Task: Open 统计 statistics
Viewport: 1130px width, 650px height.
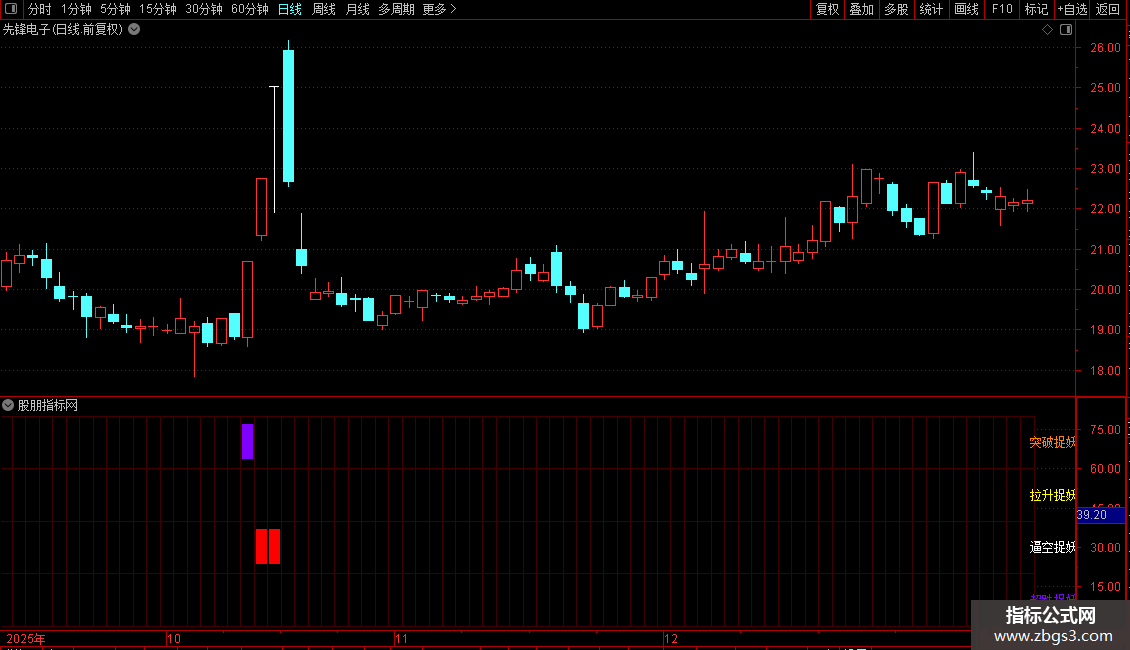Action: tap(931, 9)
